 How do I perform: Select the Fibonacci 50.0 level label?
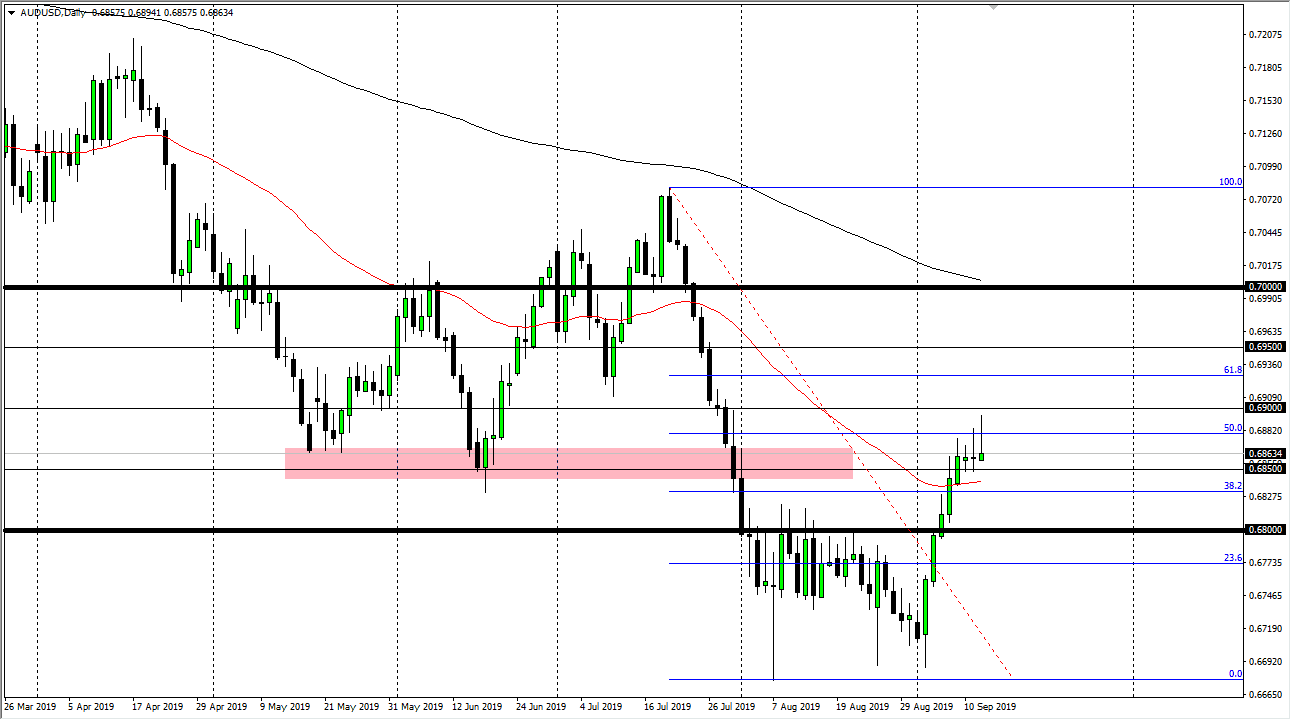(1232, 427)
